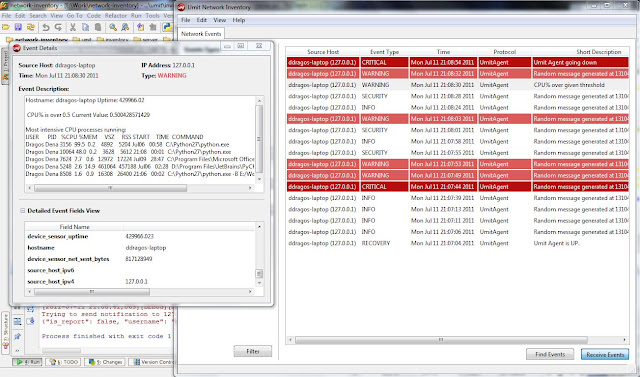
Task: Undo icon in PyCharm toolbar
Action: (x=46, y=27)
